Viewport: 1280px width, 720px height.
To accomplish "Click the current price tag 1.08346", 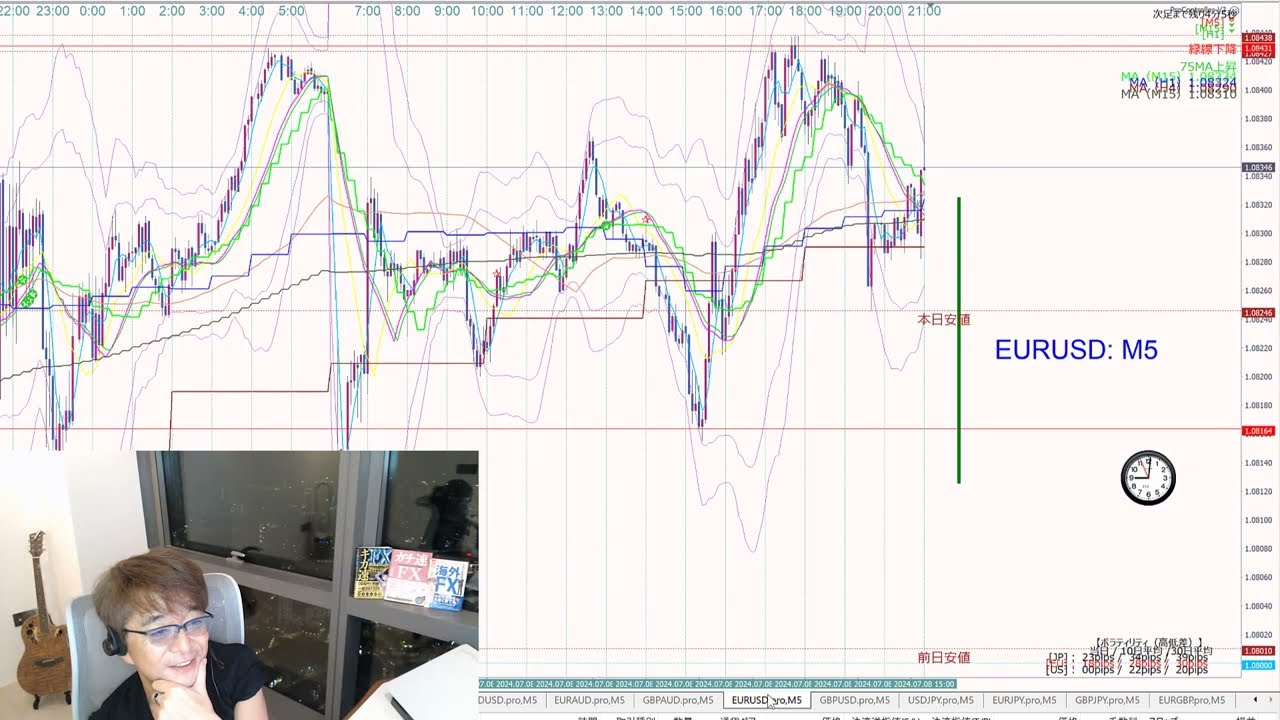I will (x=1257, y=167).
